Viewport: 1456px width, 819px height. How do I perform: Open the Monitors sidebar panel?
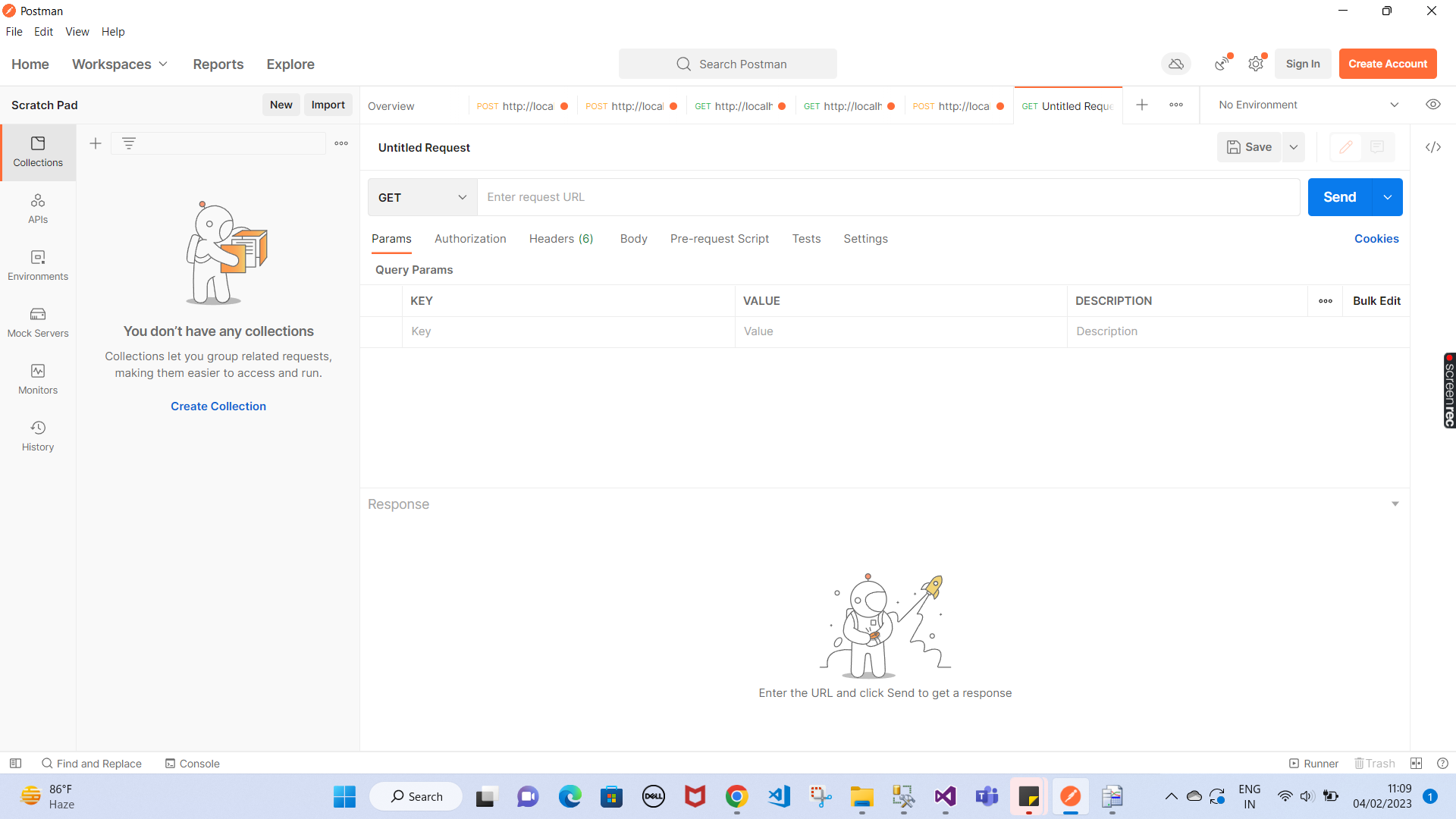[38, 379]
